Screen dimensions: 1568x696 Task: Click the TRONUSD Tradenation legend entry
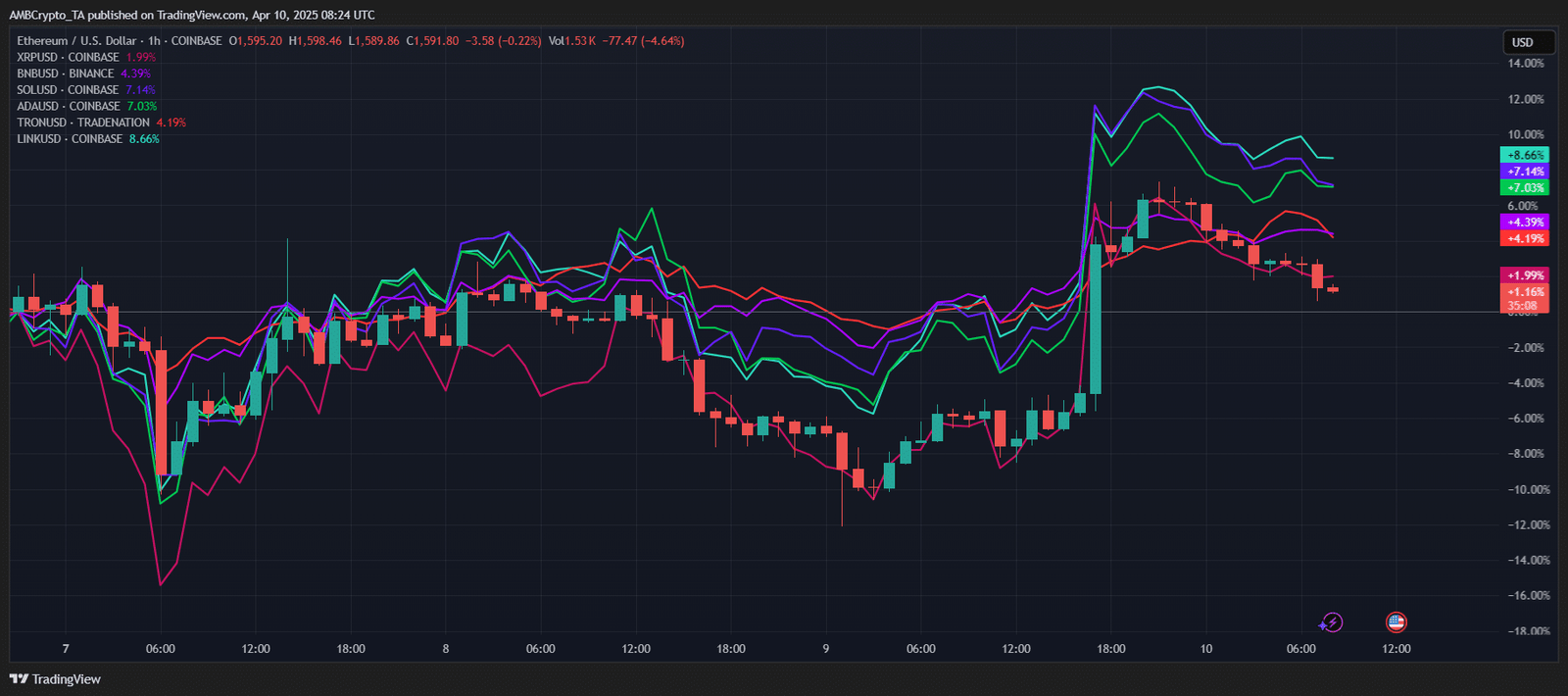(x=83, y=123)
